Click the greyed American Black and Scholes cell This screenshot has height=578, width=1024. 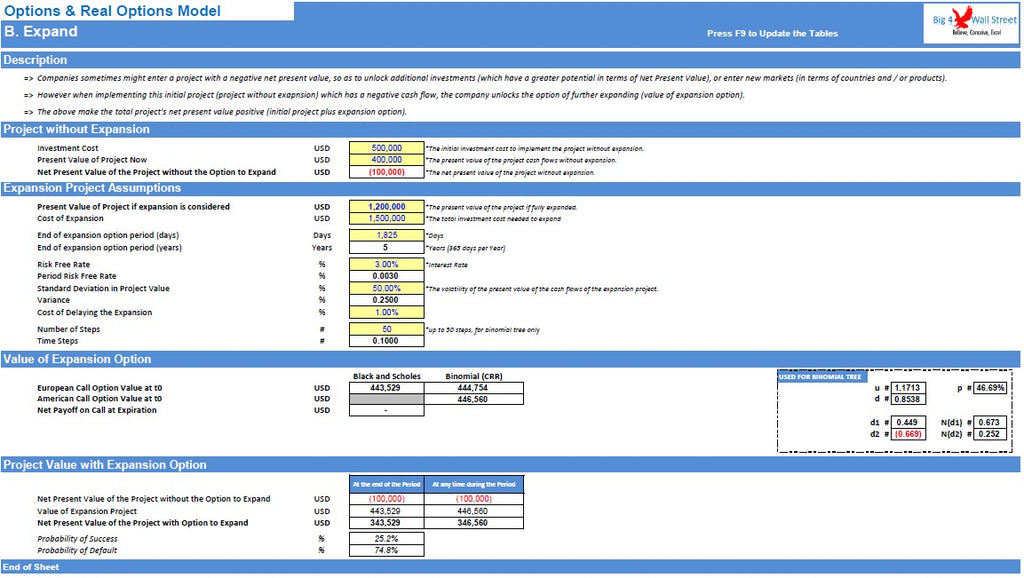387,399
